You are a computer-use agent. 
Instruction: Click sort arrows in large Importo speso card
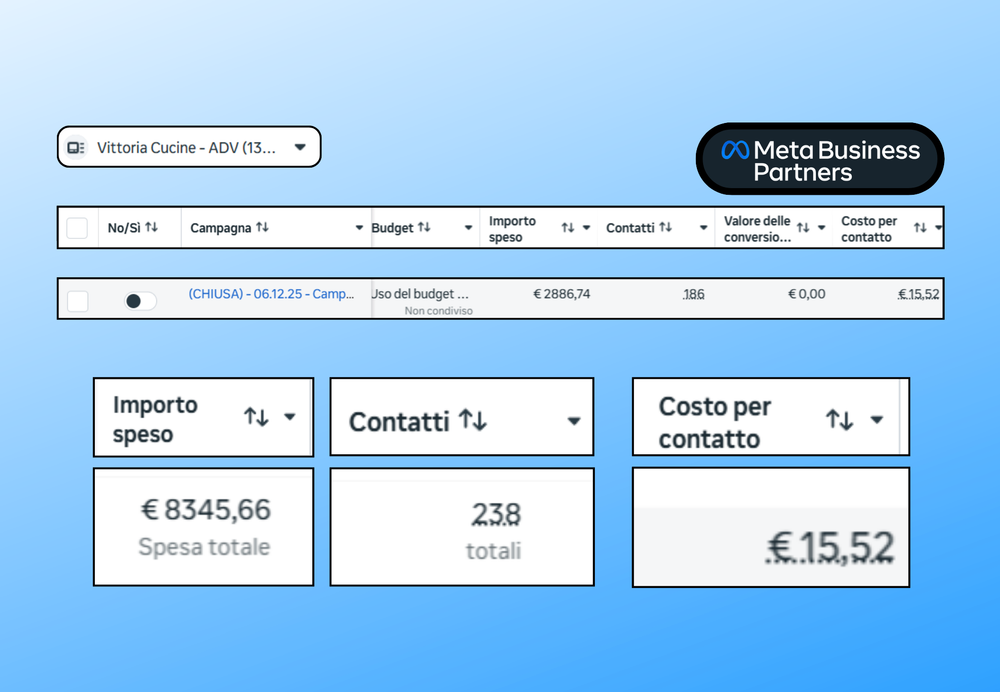[256, 417]
